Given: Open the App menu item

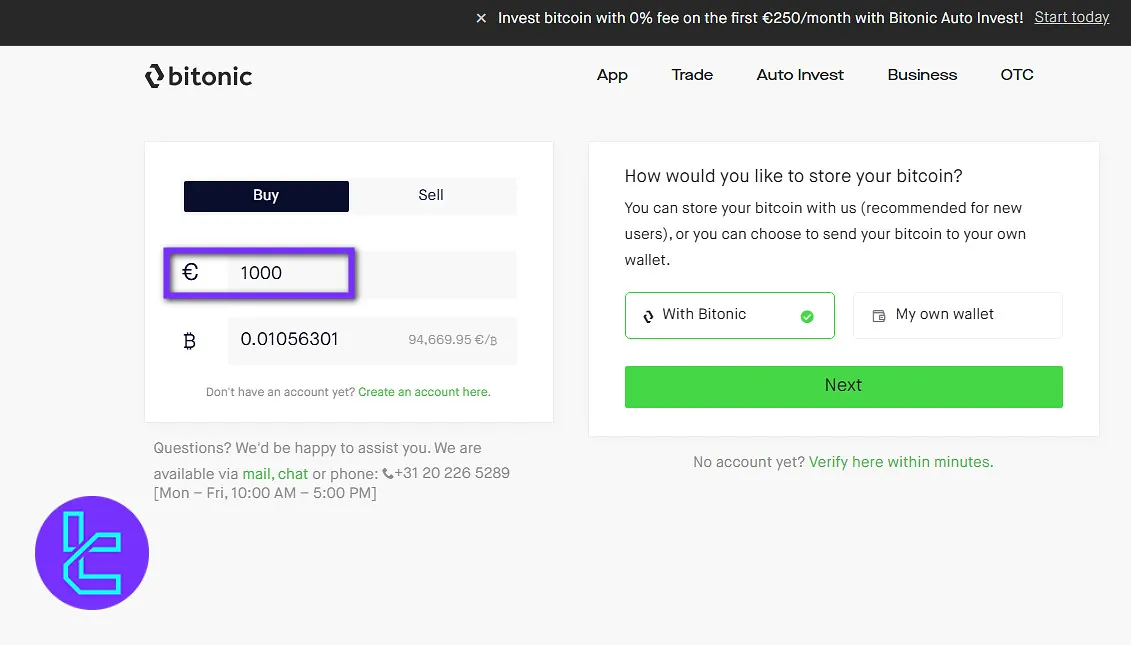Looking at the screenshot, I should click(612, 75).
